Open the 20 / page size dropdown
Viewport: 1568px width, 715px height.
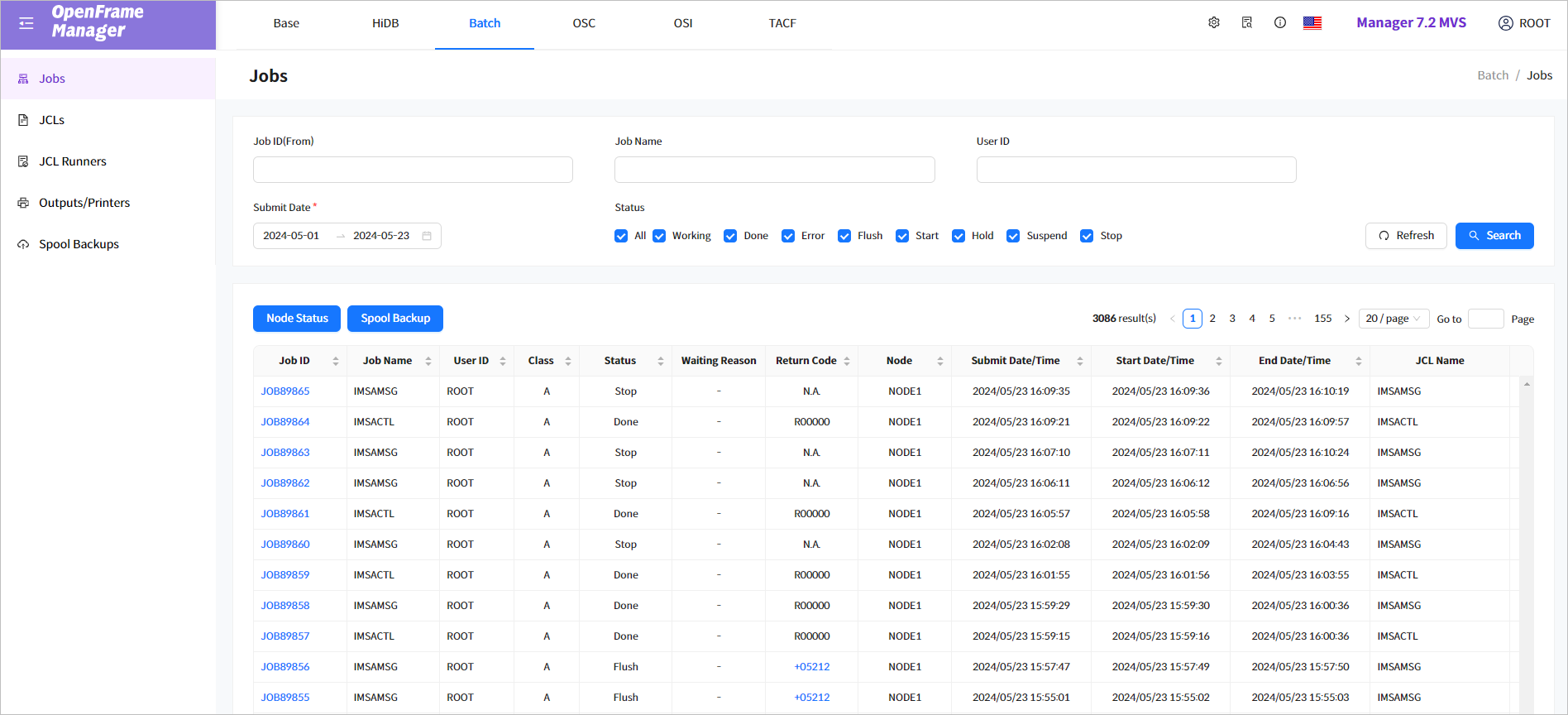[1394, 319]
